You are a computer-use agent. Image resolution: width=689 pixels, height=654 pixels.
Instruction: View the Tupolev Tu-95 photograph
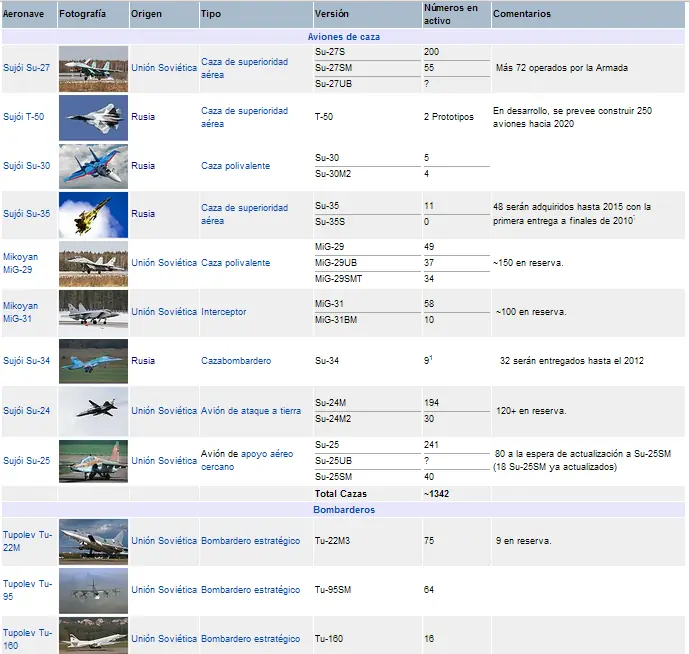(94, 591)
